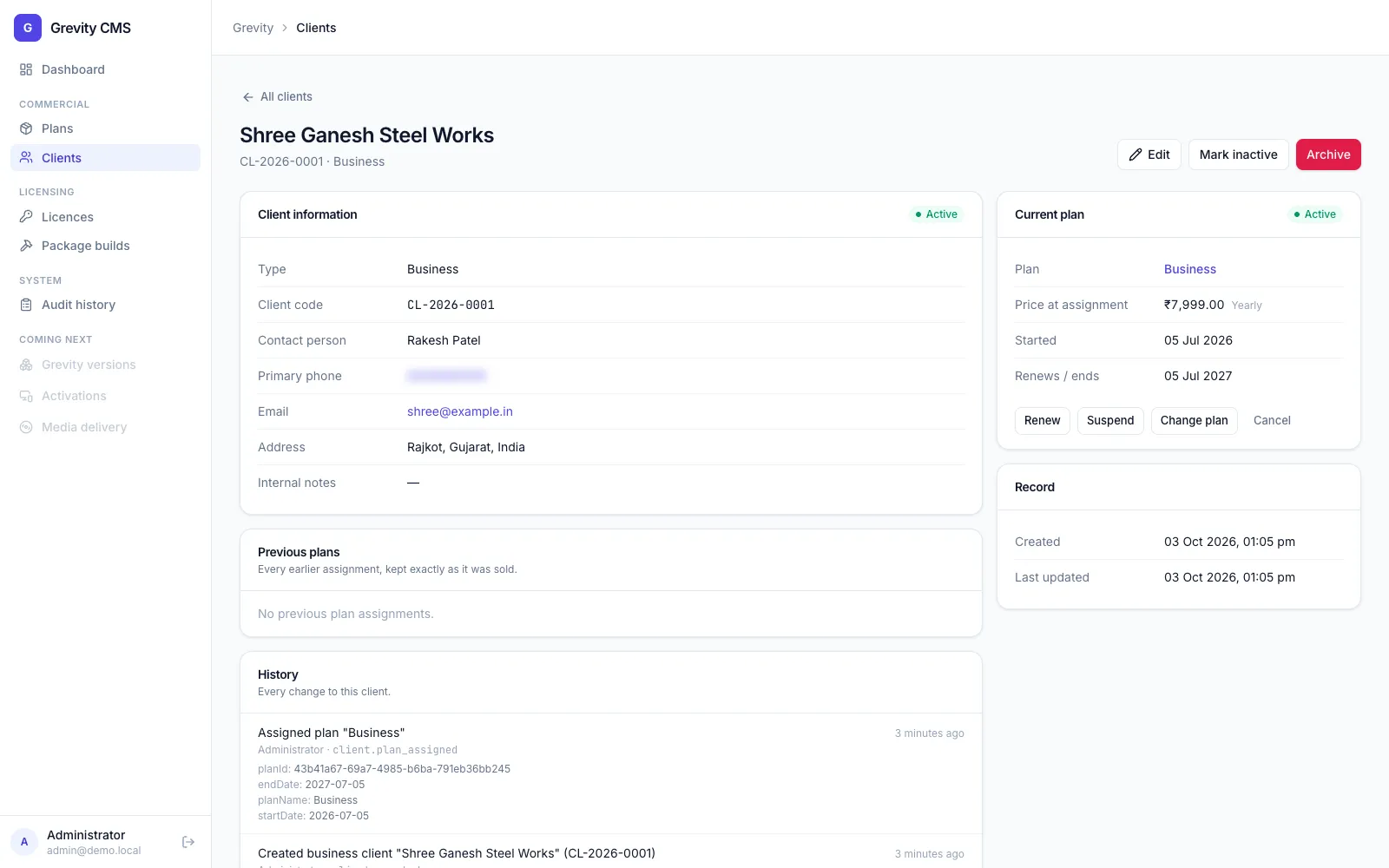
Task: Click the sign-out icon beside Administrator
Action: 188,842
